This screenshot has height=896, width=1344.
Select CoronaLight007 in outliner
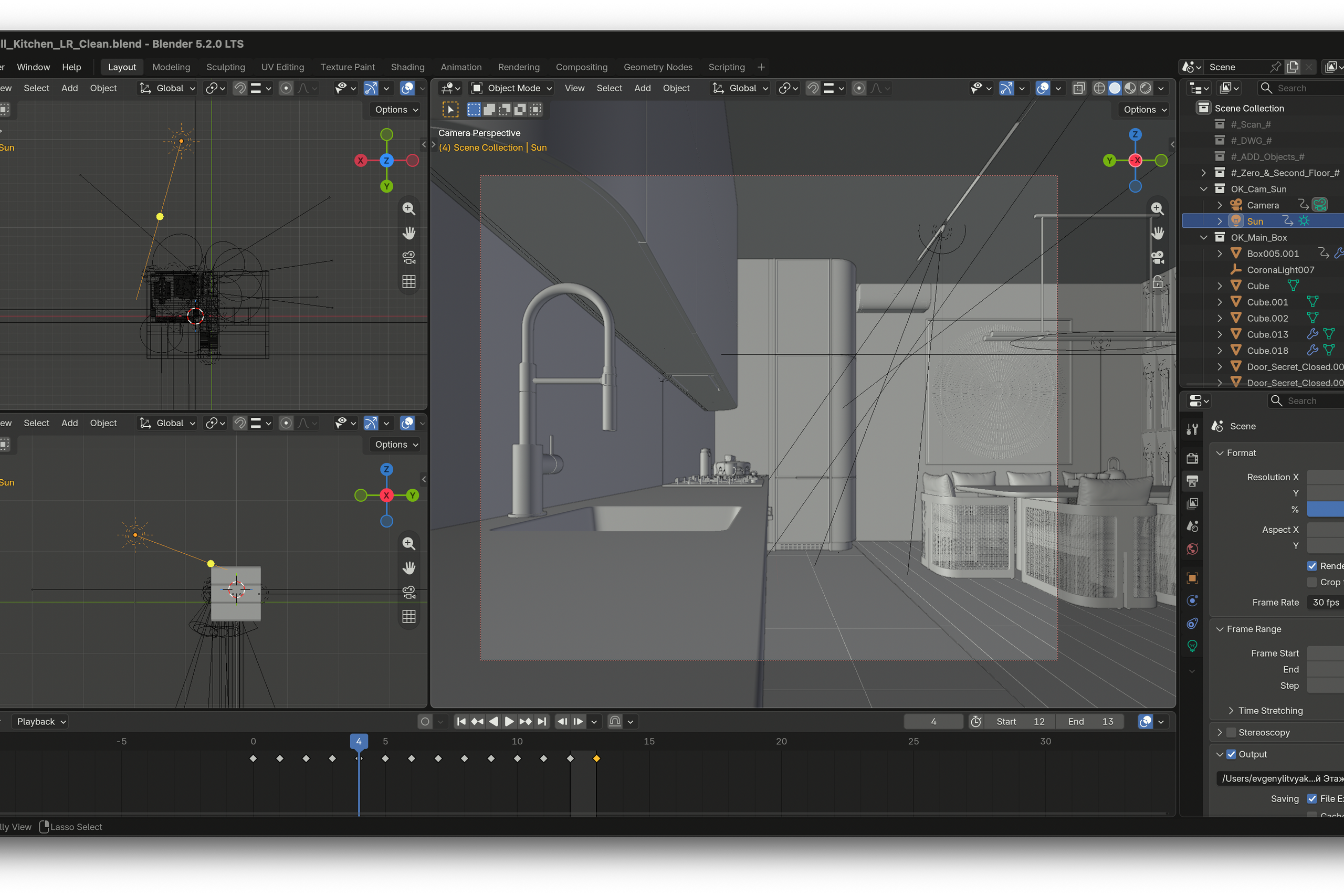click(1280, 270)
